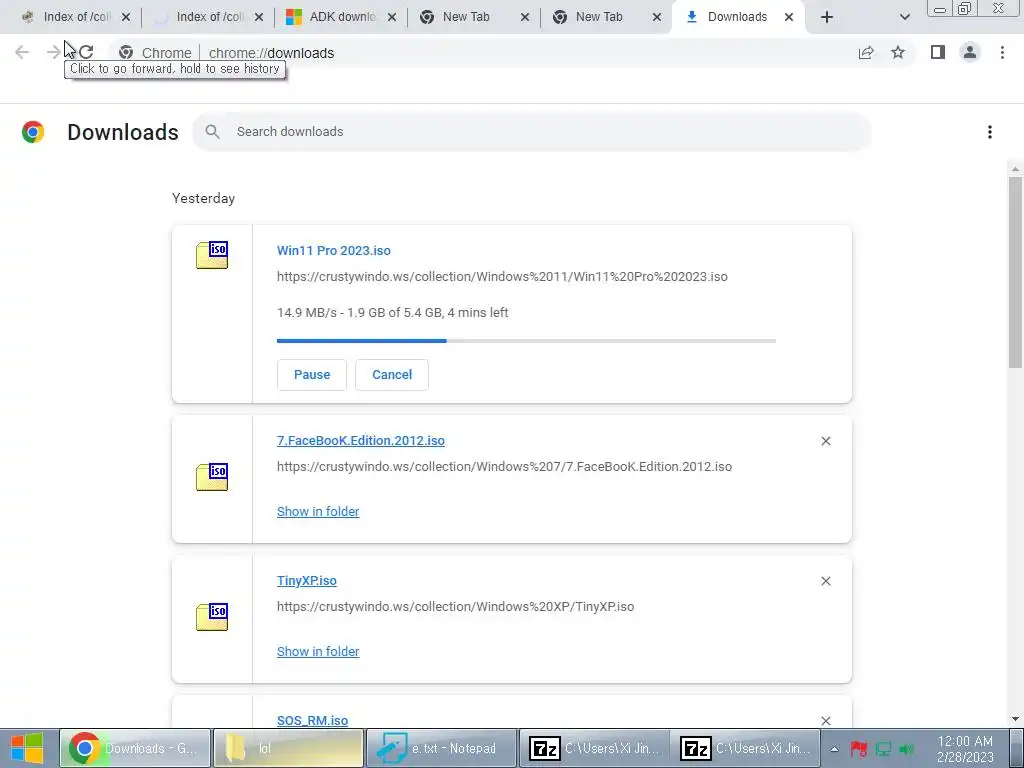
Task: Click the TinyXP.iso file icon
Action: 212,616
